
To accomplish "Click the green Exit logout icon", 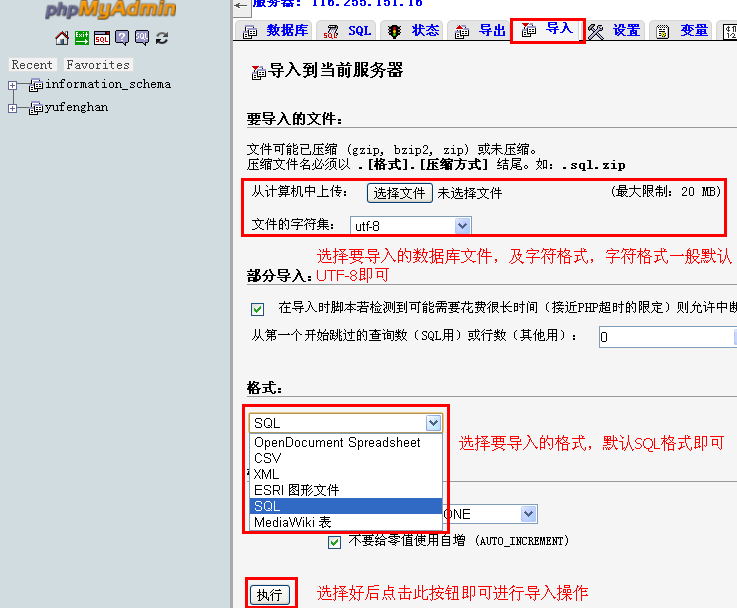I will pos(82,38).
